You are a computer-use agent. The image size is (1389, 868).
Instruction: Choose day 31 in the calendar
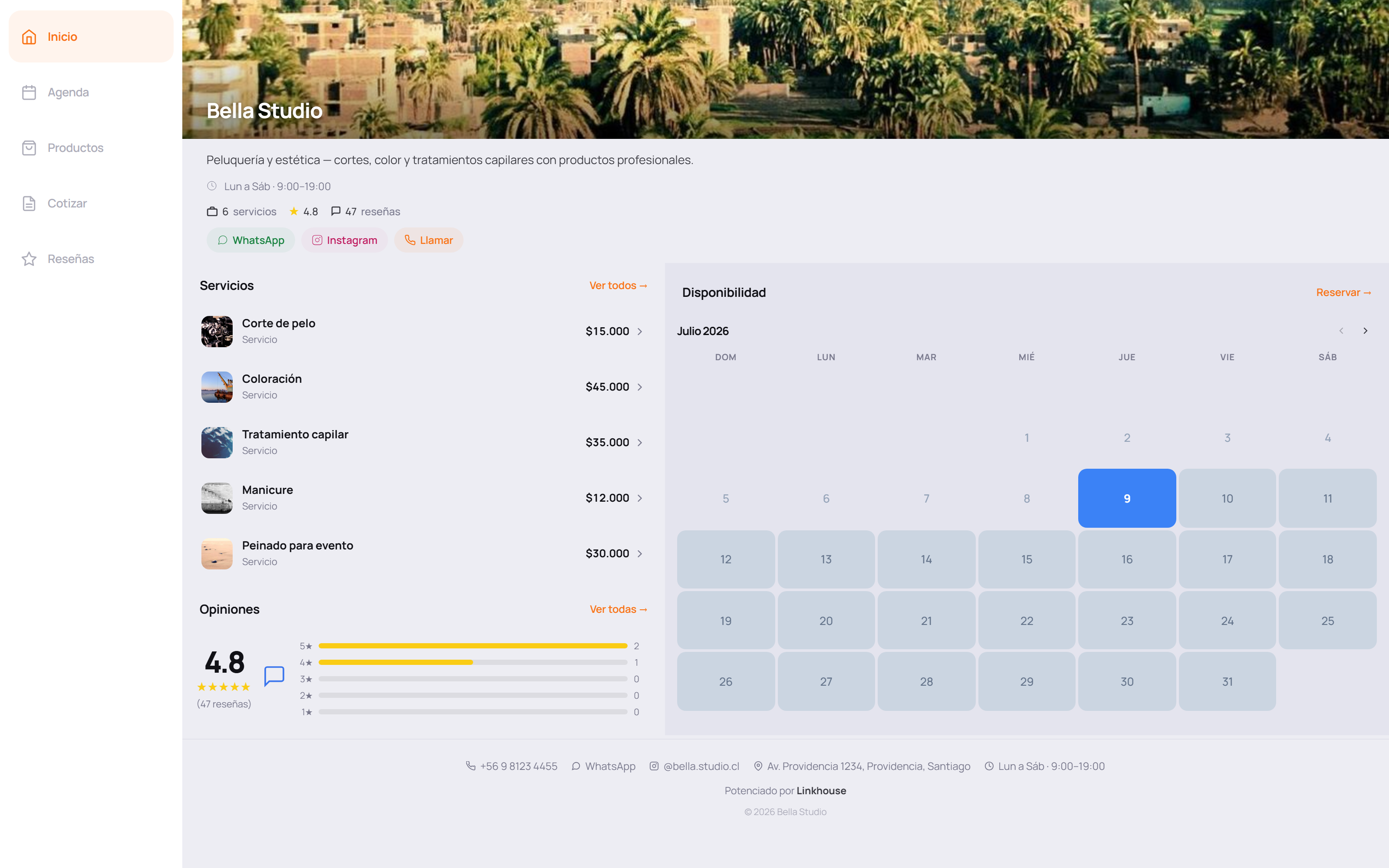coord(1227,681)
